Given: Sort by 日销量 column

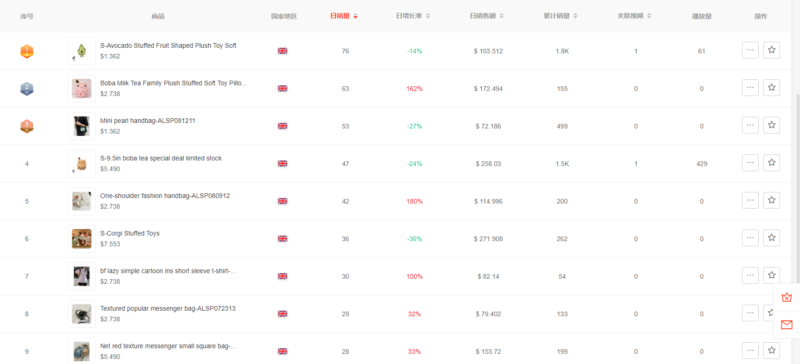Looking at the screenshot, I should point(344,16).
